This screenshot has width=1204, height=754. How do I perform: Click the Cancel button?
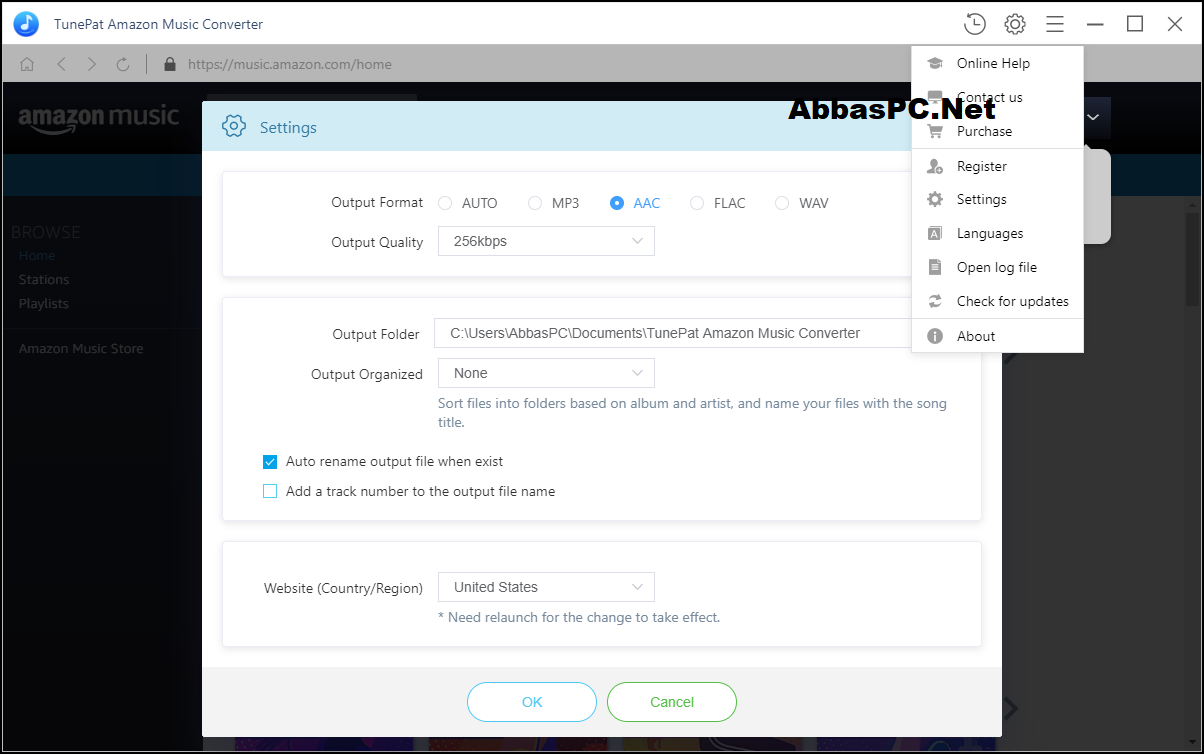pyautogui.click(x=672, y=702)
